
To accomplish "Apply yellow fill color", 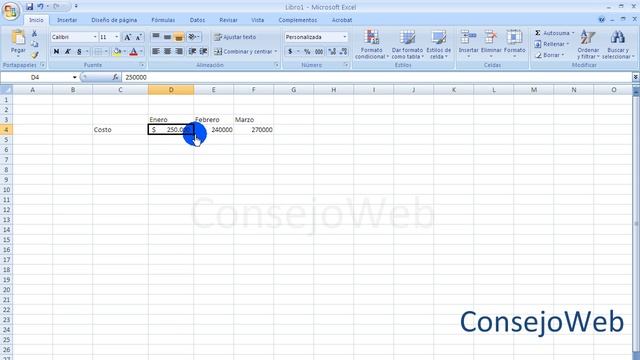I will coord(117,51).
